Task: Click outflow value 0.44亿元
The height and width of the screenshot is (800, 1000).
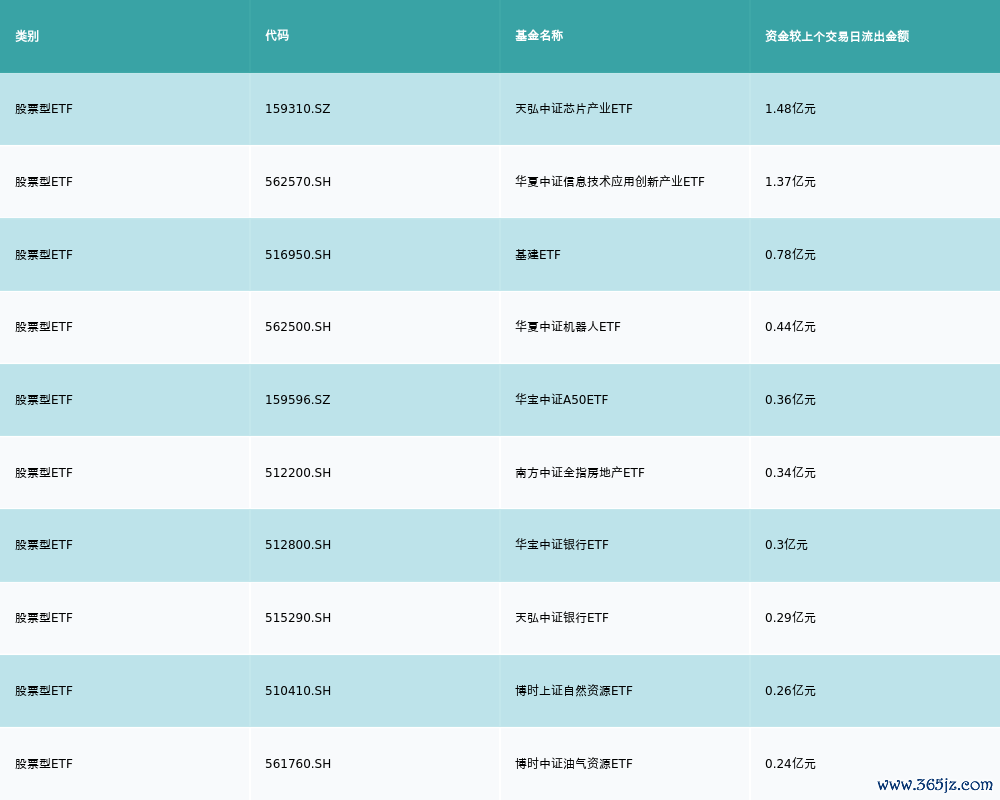Action: [x=790, y=327]
